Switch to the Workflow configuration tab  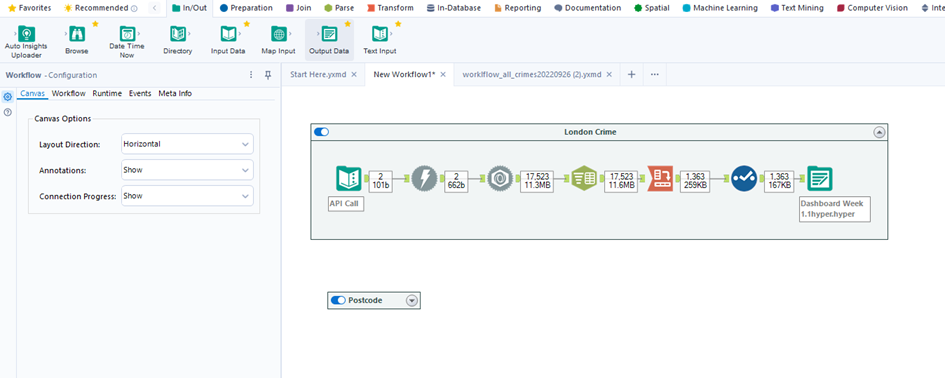point(69,93)
